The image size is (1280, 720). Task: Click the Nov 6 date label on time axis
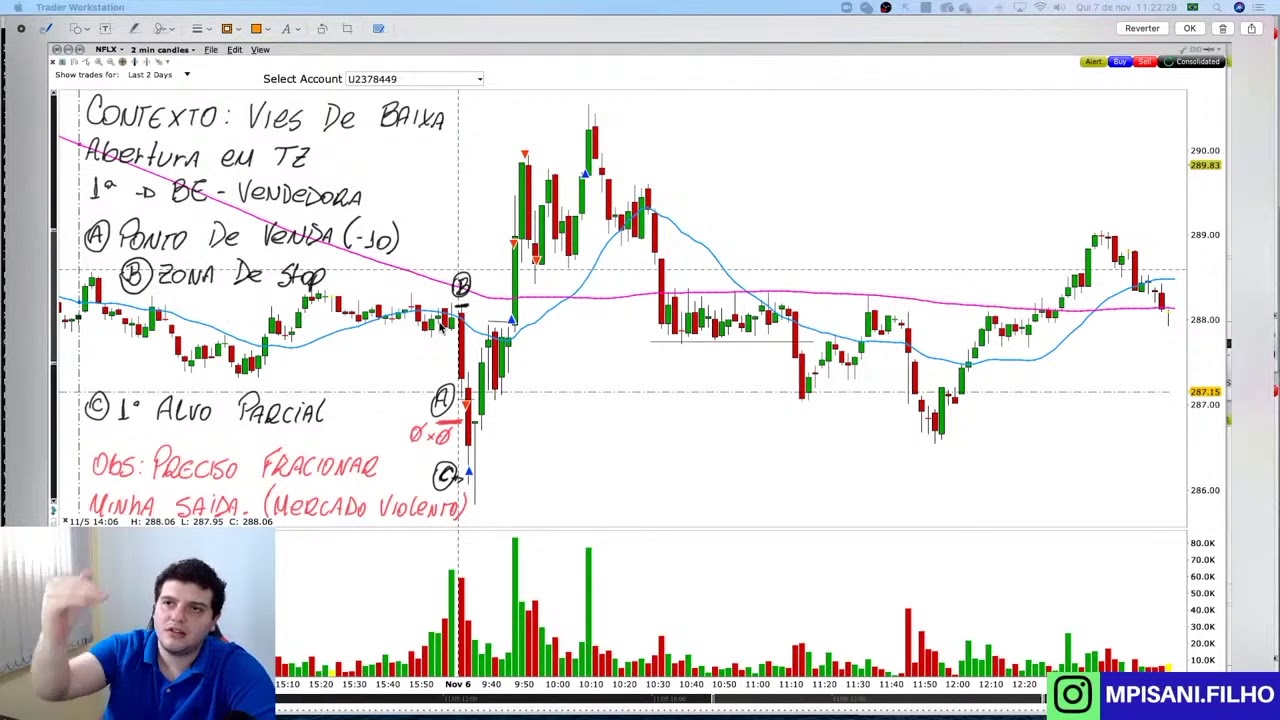[x=458, y=685]
